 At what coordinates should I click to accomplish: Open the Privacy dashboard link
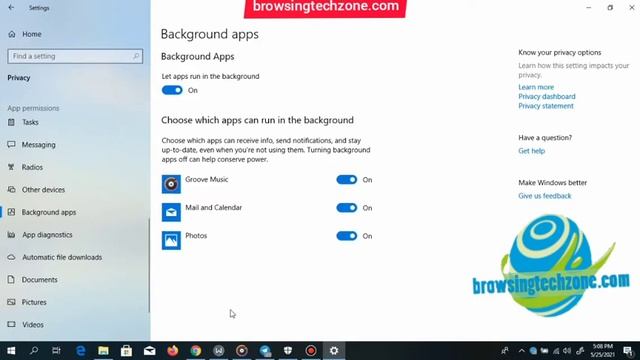(x=547, y=96)
